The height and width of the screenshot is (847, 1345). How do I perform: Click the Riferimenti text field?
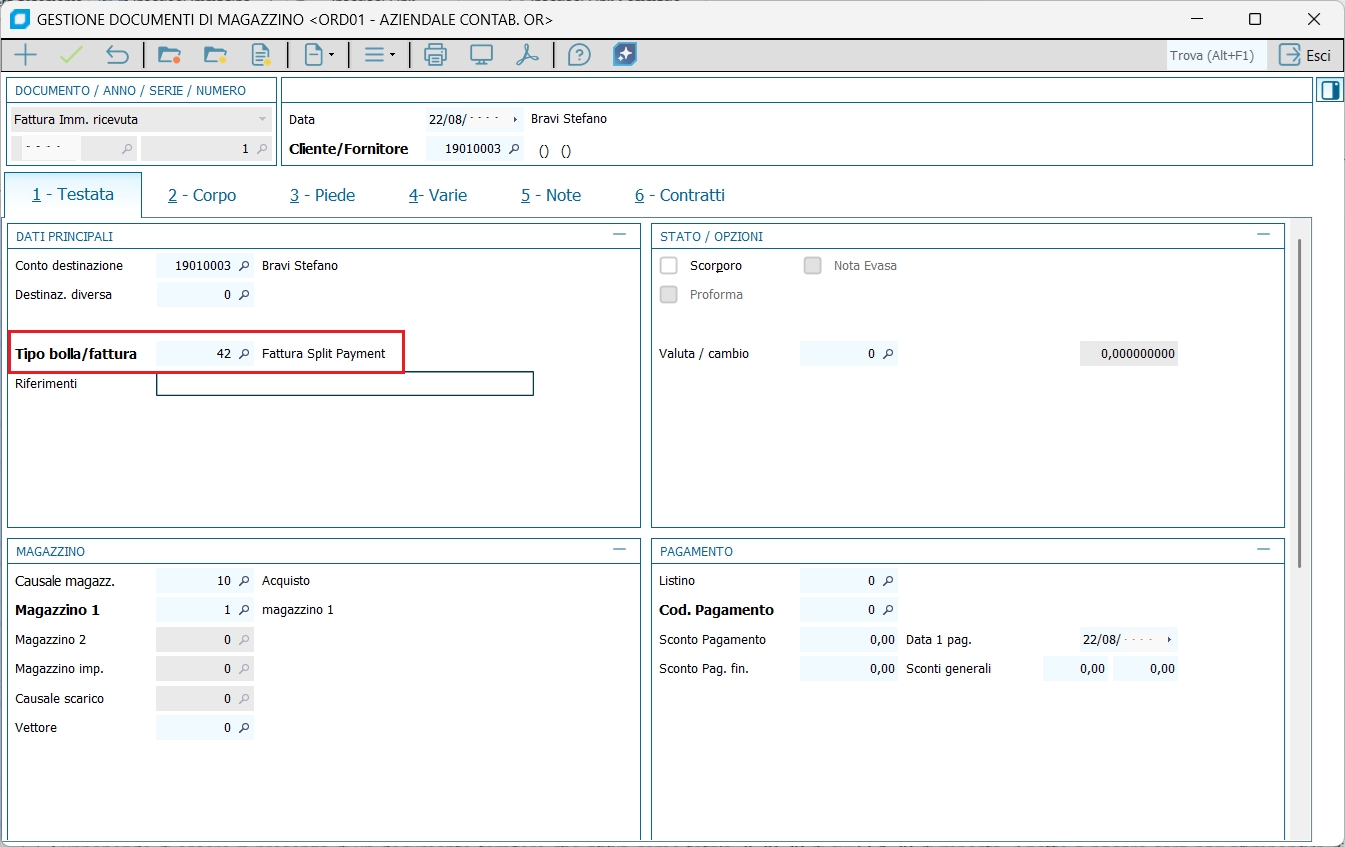pos(345,384)
